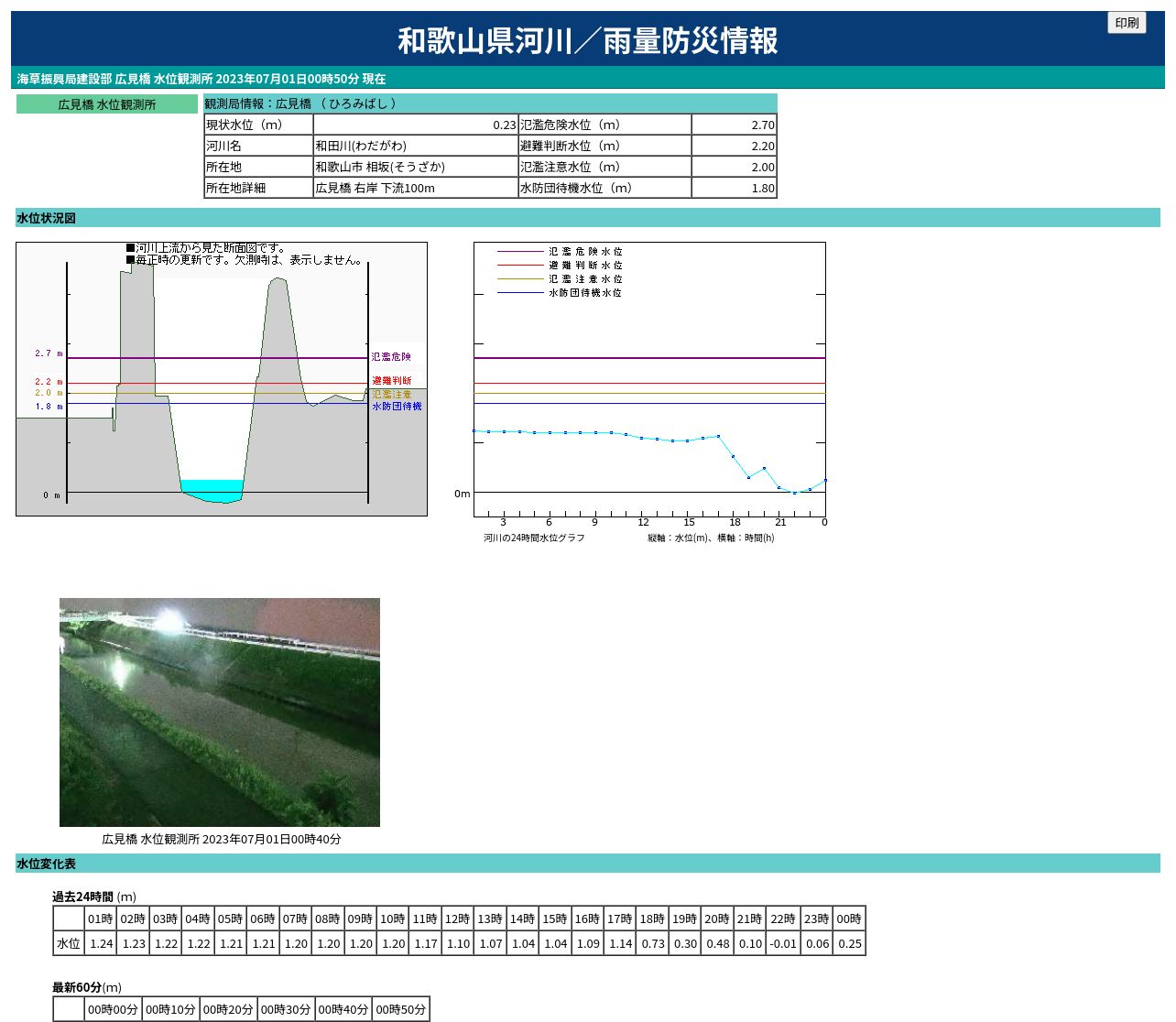The height and width of the screenshot is (1022, 1176).
Task: Click the cyan water area in cross-section
Action: (212, 486)
